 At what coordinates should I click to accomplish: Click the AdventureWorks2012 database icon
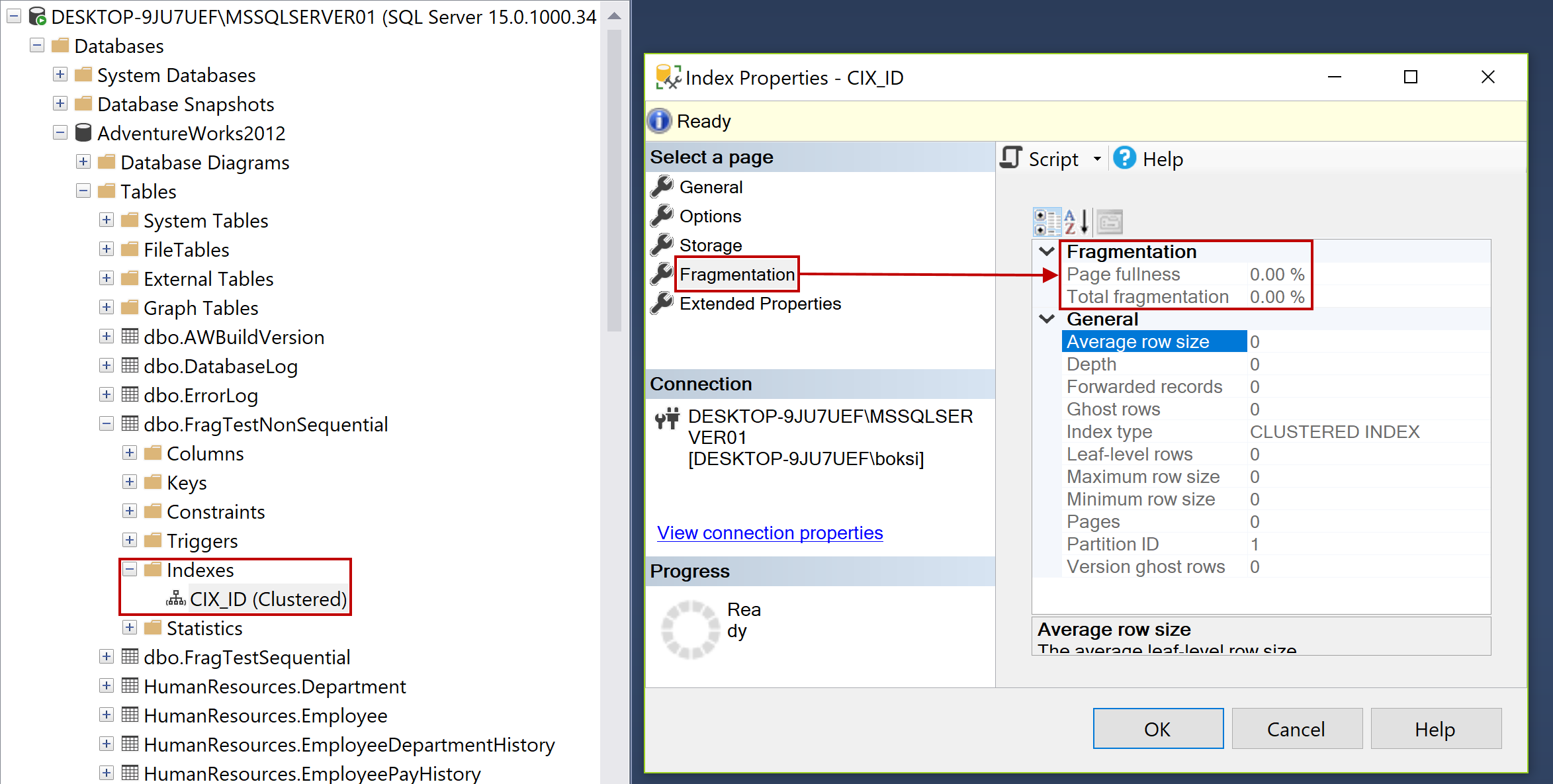point(83,133)
